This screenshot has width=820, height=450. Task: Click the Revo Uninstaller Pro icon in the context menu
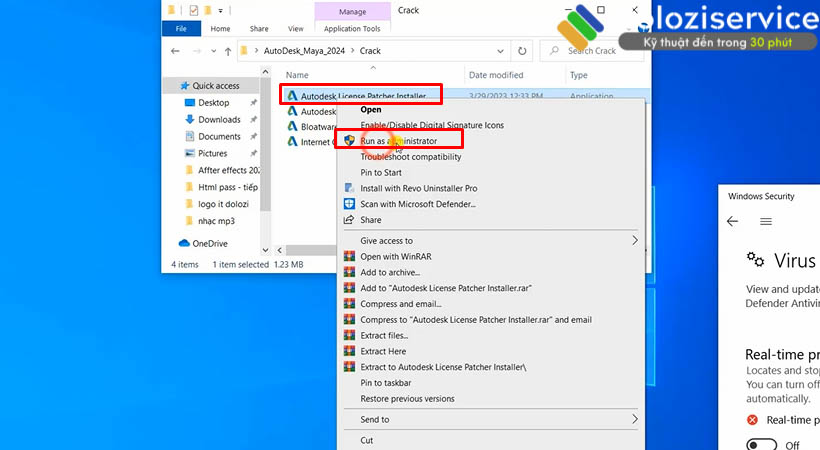tap(349, 188)
